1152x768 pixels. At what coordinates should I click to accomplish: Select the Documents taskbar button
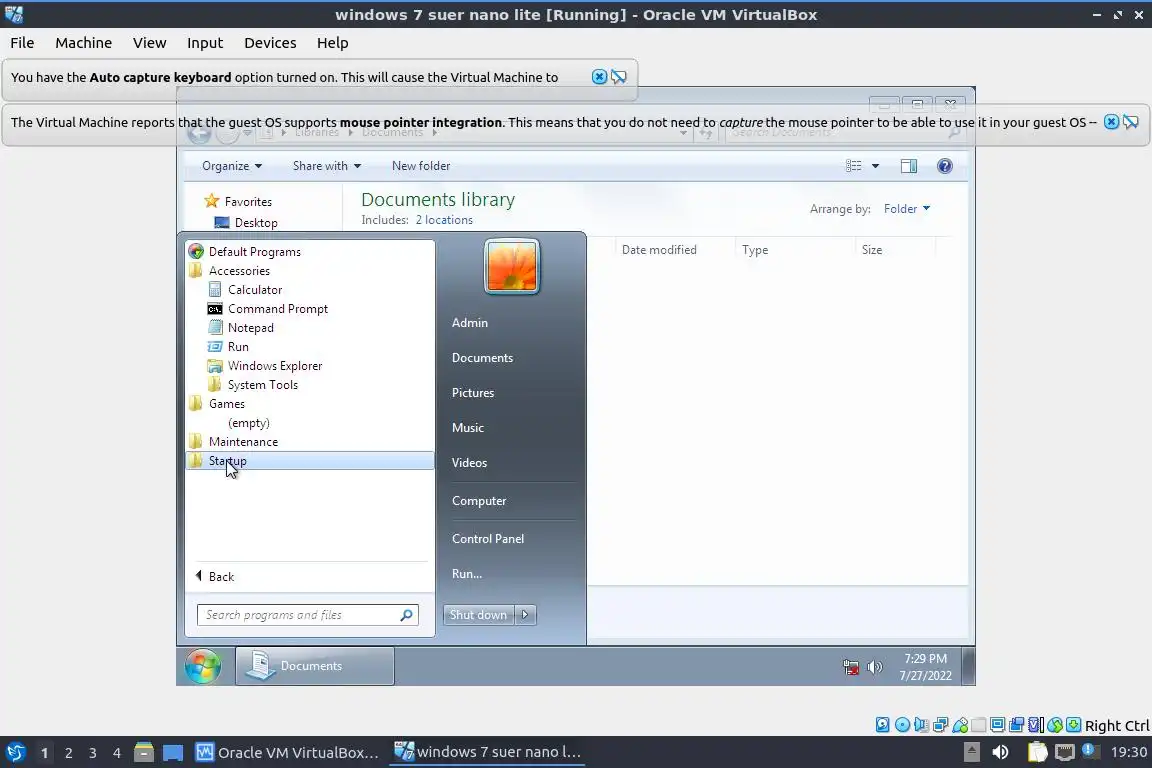pos(315,666)
